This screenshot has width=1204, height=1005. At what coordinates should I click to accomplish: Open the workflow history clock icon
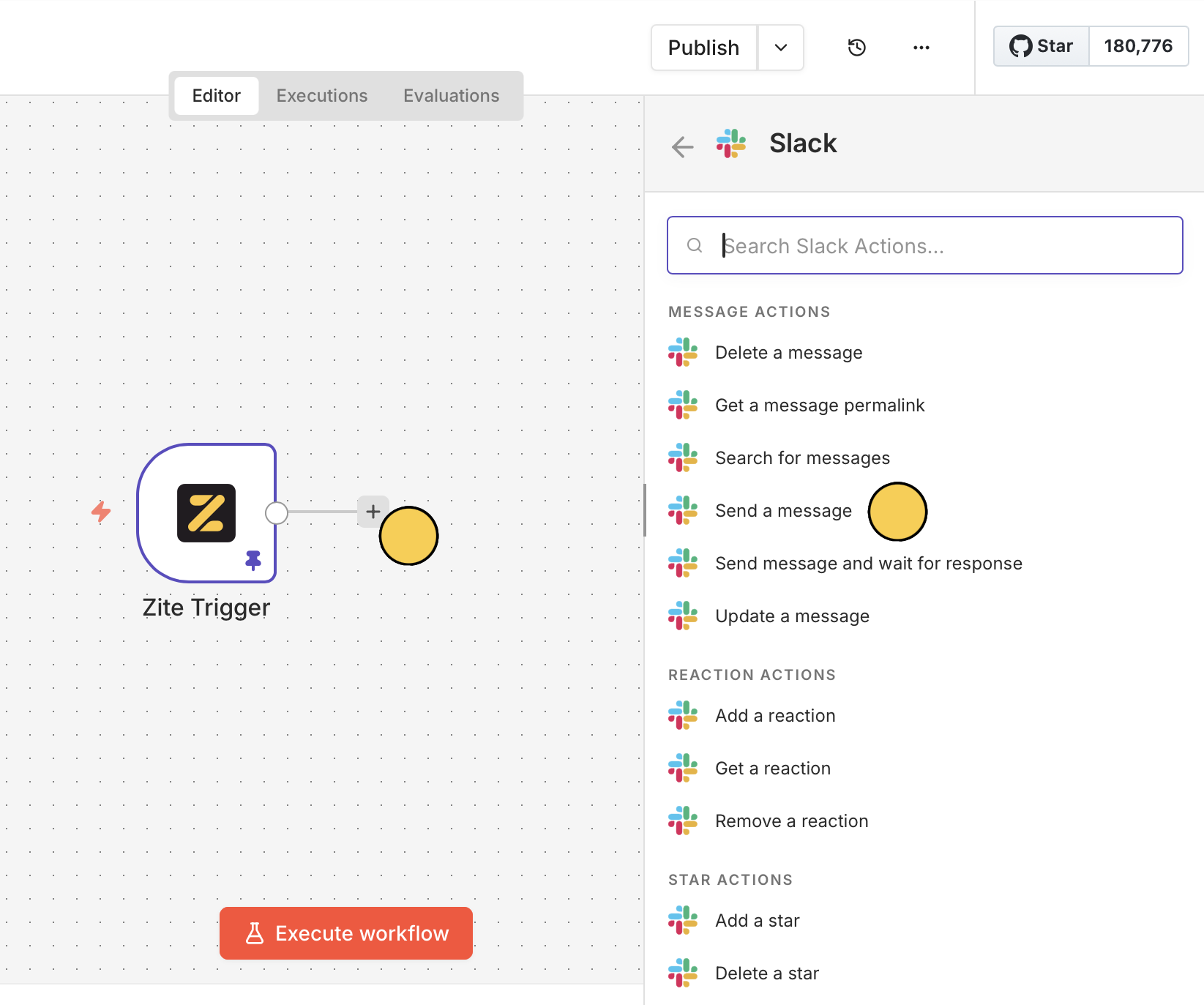pyautogui.click(x=857, y=48)
